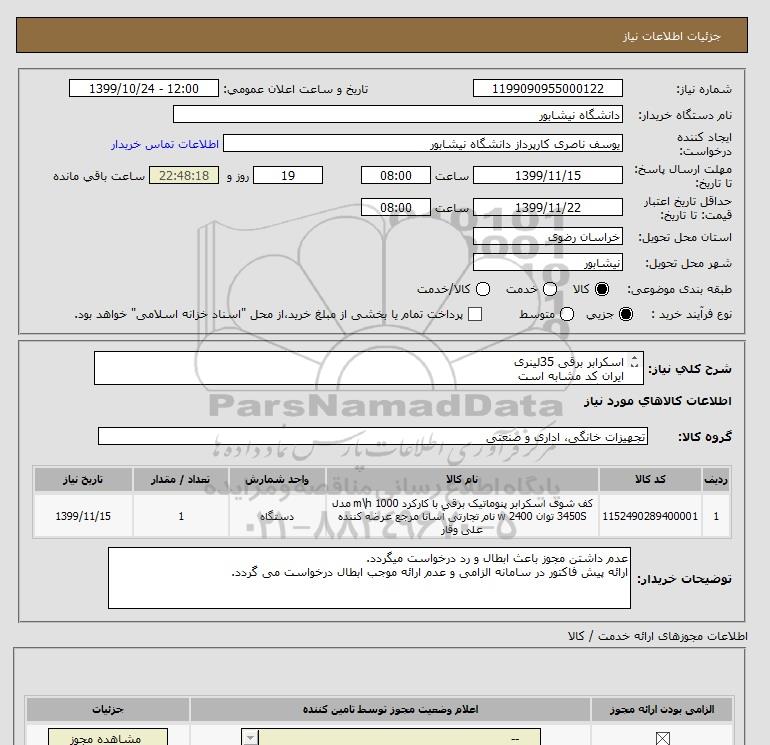Click the 1399/11/22 price validity field

(548, 207)
